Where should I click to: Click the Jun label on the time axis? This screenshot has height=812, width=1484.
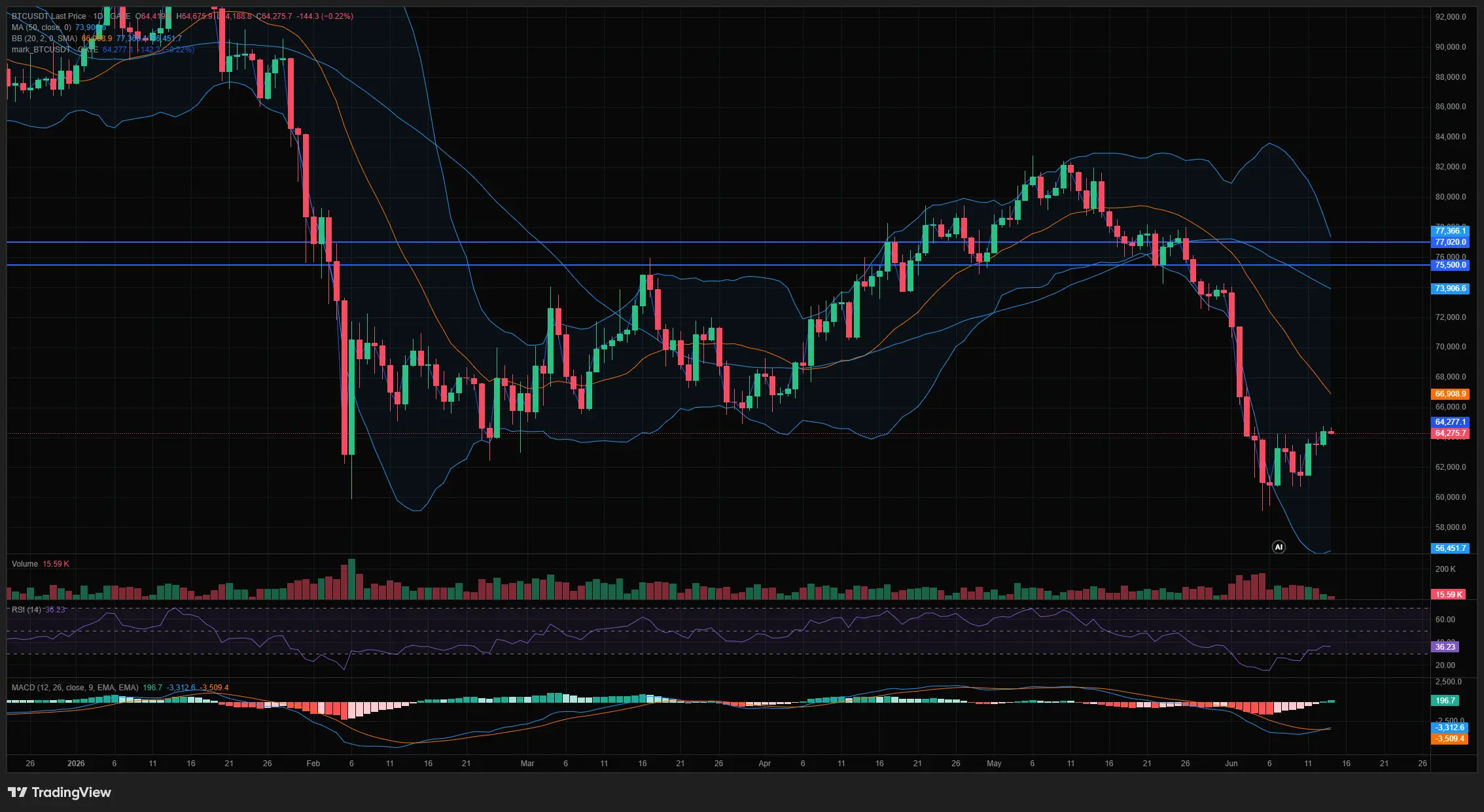tap(1231, 764)
